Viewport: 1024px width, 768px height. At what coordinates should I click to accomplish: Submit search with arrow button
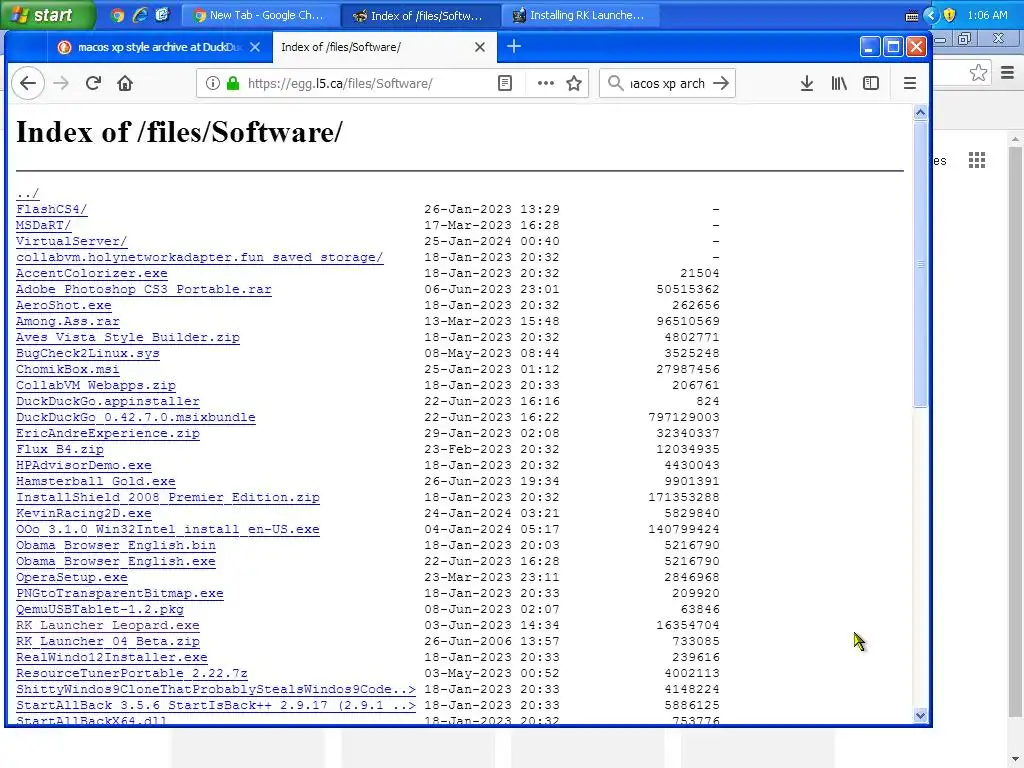(x=721, y=83)
